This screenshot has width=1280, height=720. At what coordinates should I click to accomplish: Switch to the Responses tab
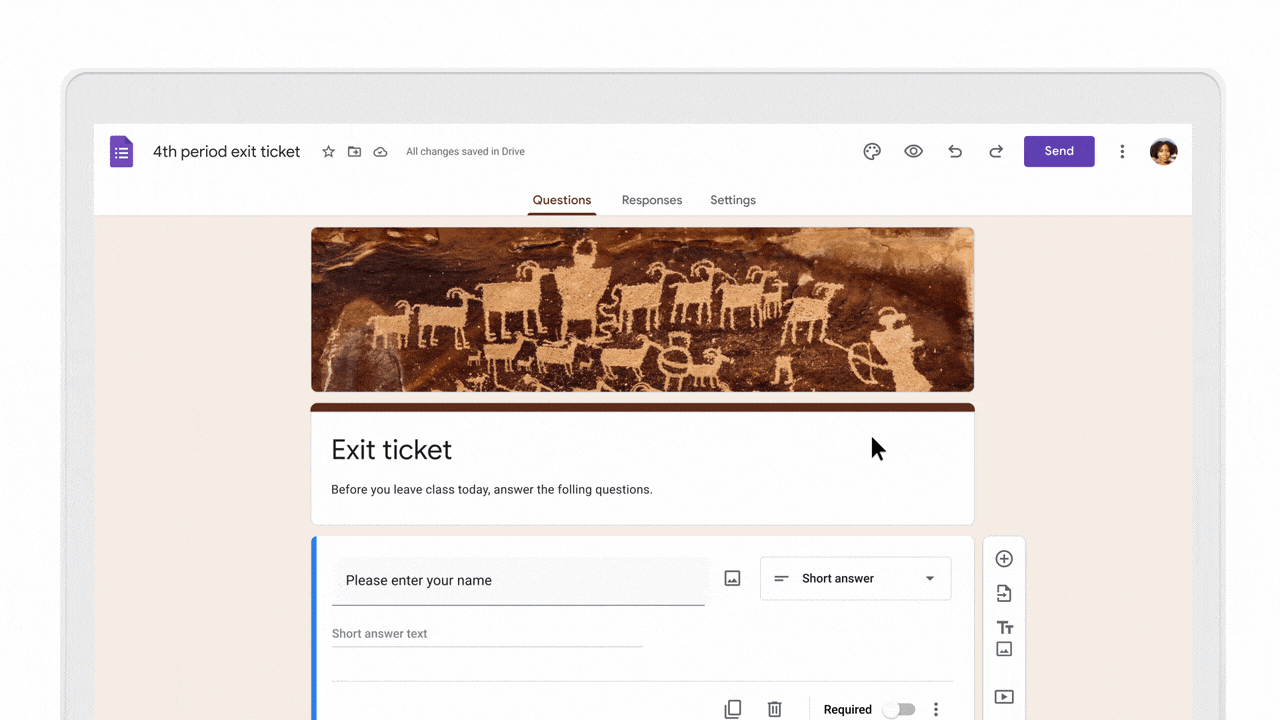651,200
